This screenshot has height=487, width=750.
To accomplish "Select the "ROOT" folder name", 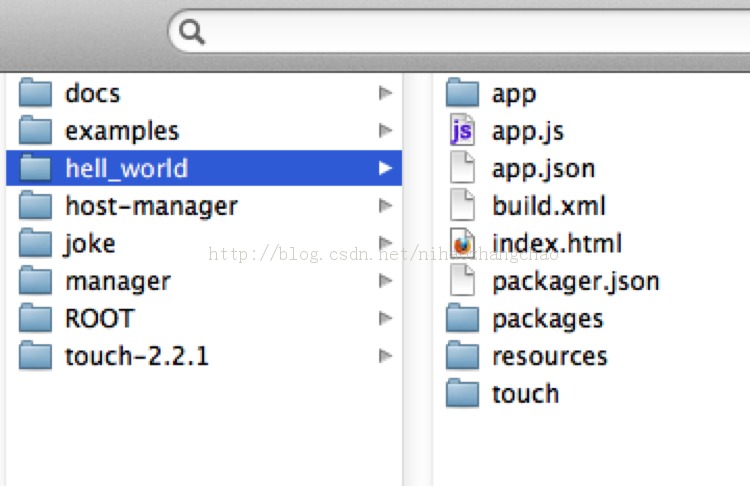I will click(x=99, y=319).
